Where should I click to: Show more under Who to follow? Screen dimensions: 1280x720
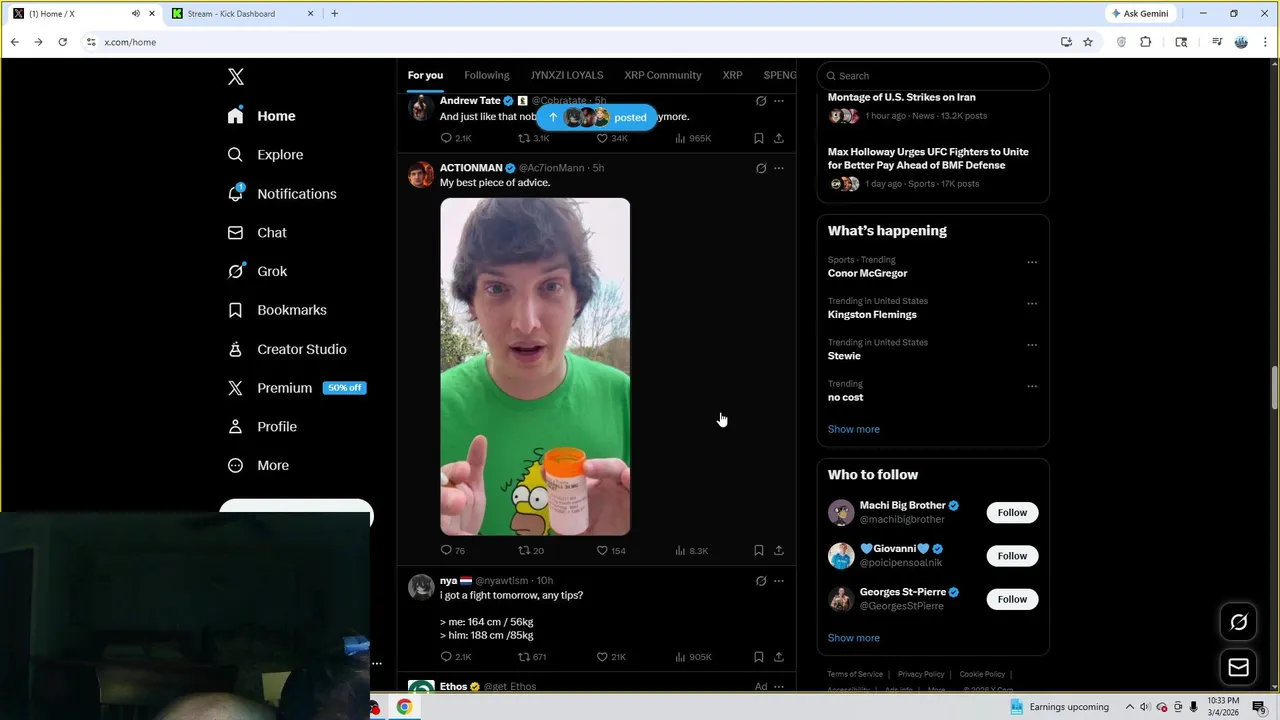[x=854, y=638]
